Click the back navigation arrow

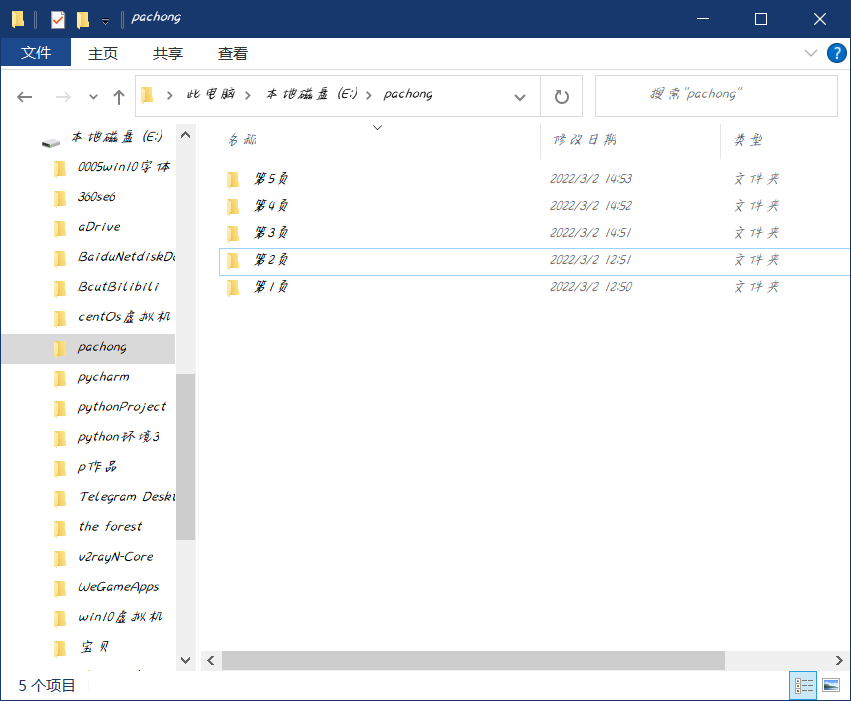click(x=25, y=96)
